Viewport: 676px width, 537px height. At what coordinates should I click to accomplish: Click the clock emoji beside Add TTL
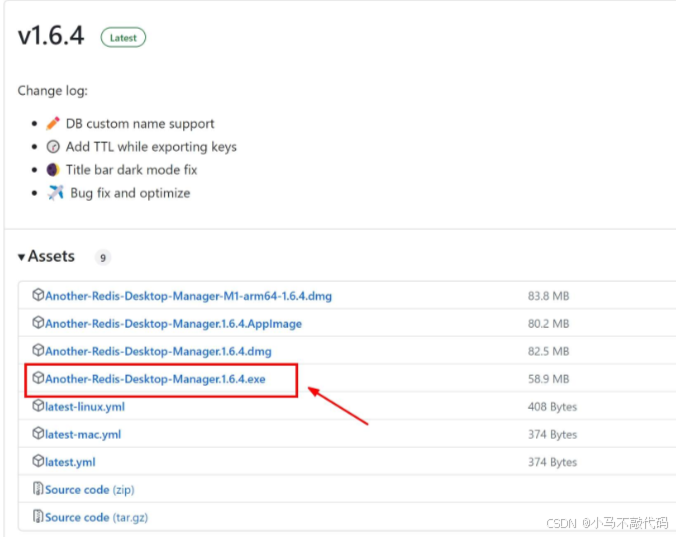pyautogui.click(x=53, y=147)
